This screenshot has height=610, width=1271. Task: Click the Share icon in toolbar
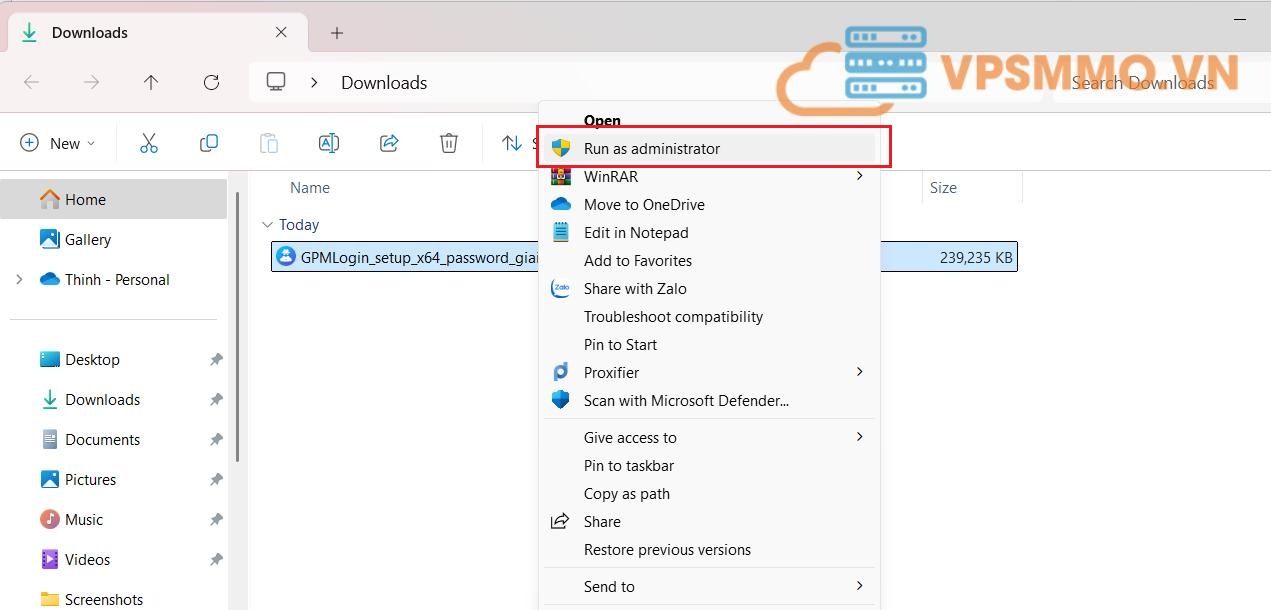coord(389,143)
